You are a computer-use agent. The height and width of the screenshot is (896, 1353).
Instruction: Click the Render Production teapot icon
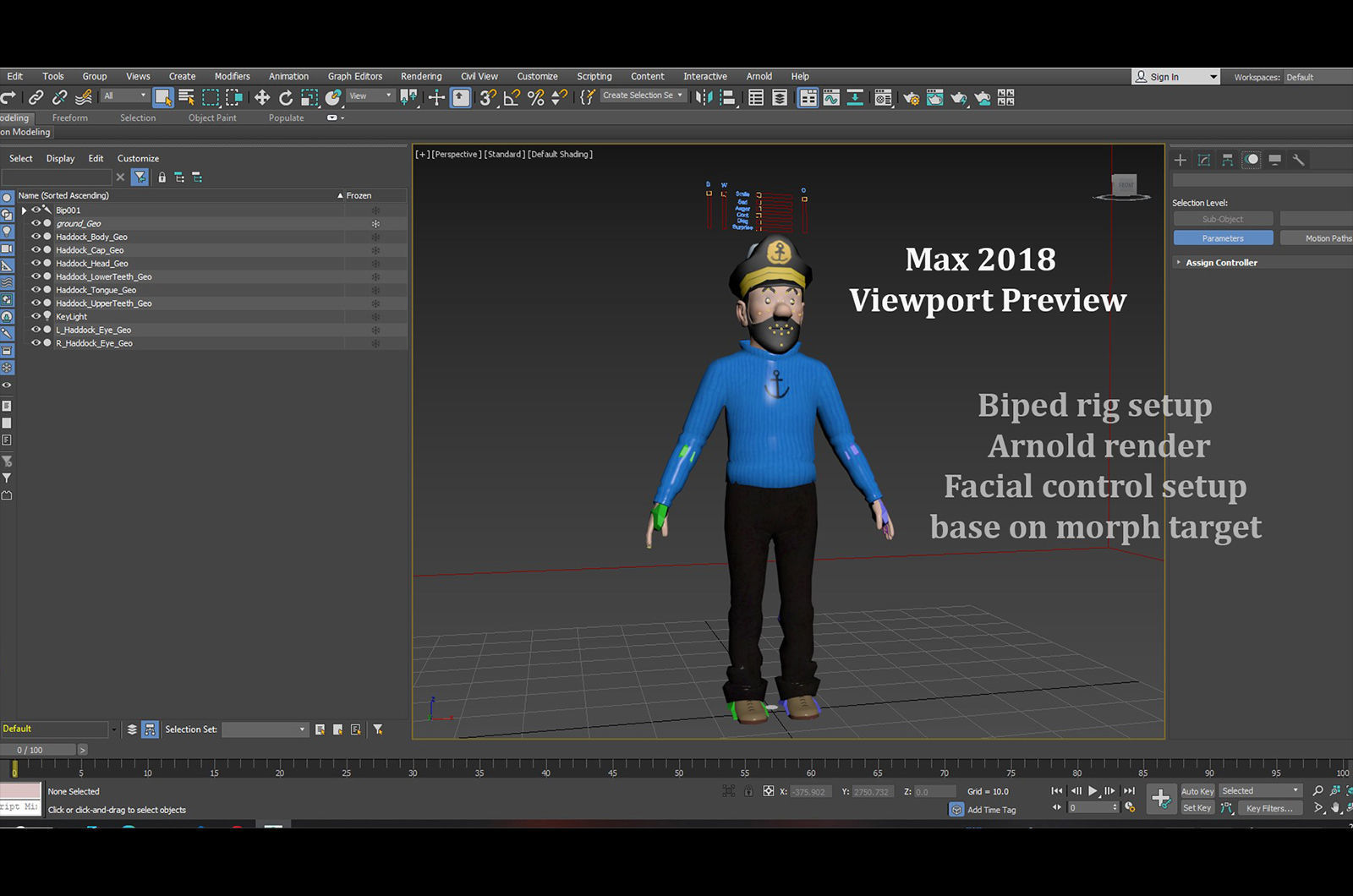coord(959,98)
